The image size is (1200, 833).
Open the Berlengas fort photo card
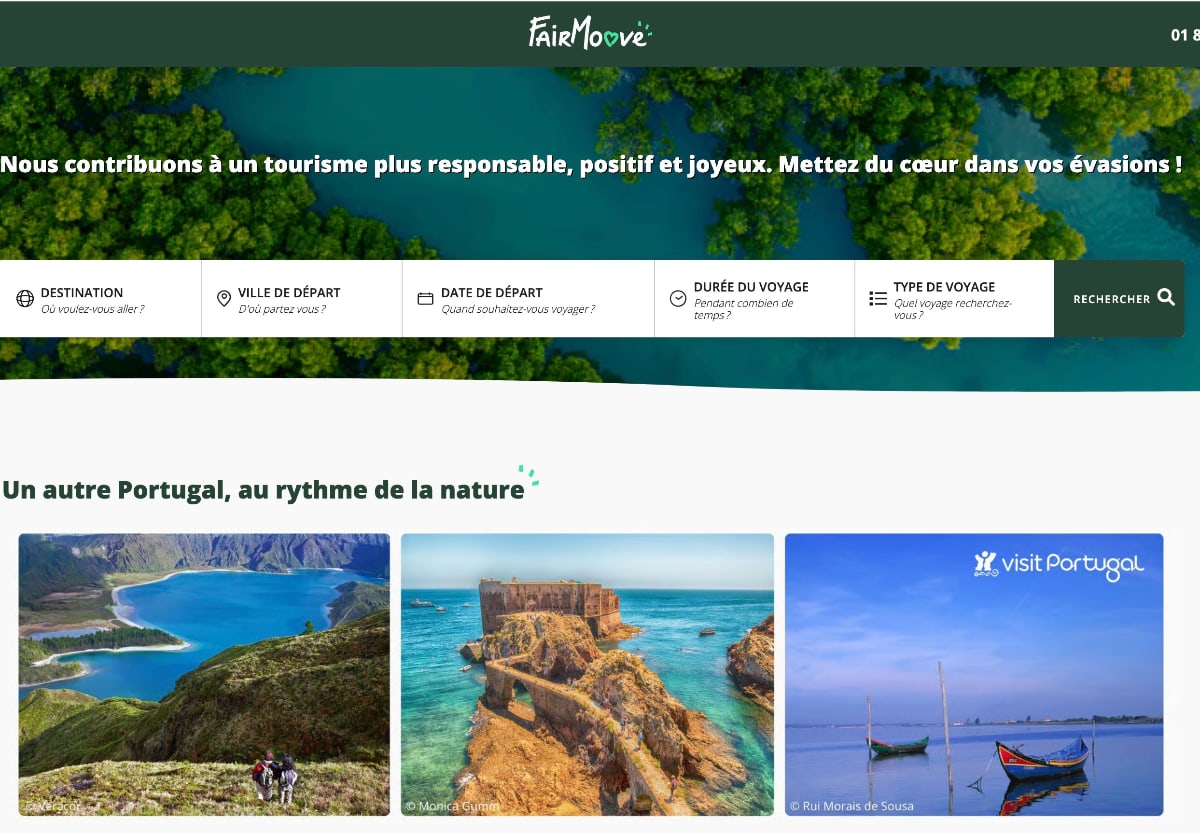588,675
